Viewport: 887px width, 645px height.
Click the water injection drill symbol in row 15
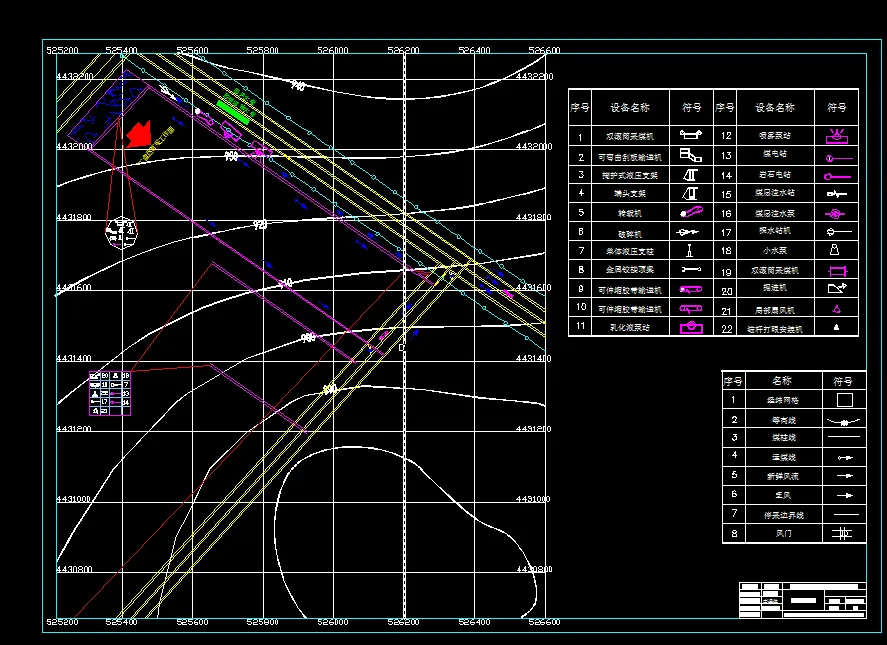837,194
